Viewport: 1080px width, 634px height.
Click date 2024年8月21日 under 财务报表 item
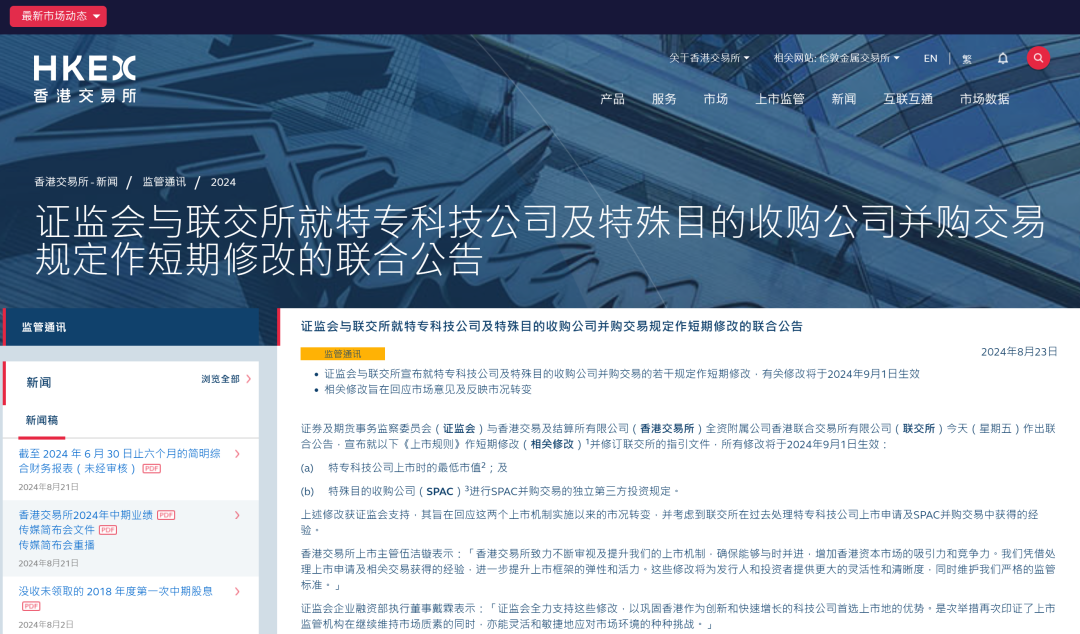48,487
